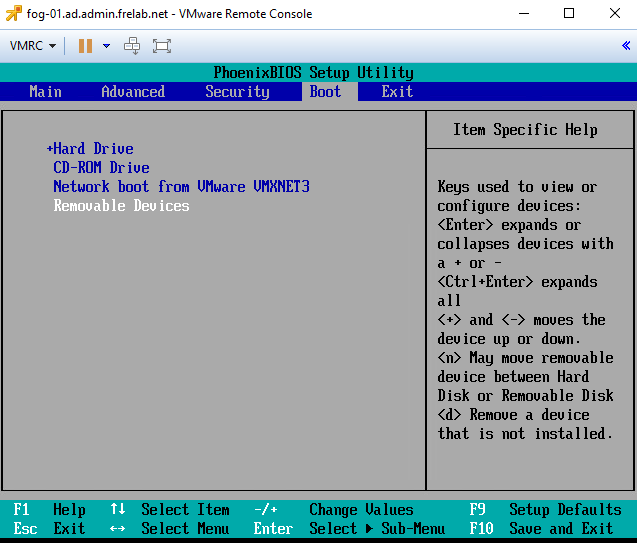Pause the virtual machine
This screenshot has height=543, width=637.
pyautogui.click(x=85, y=46)
